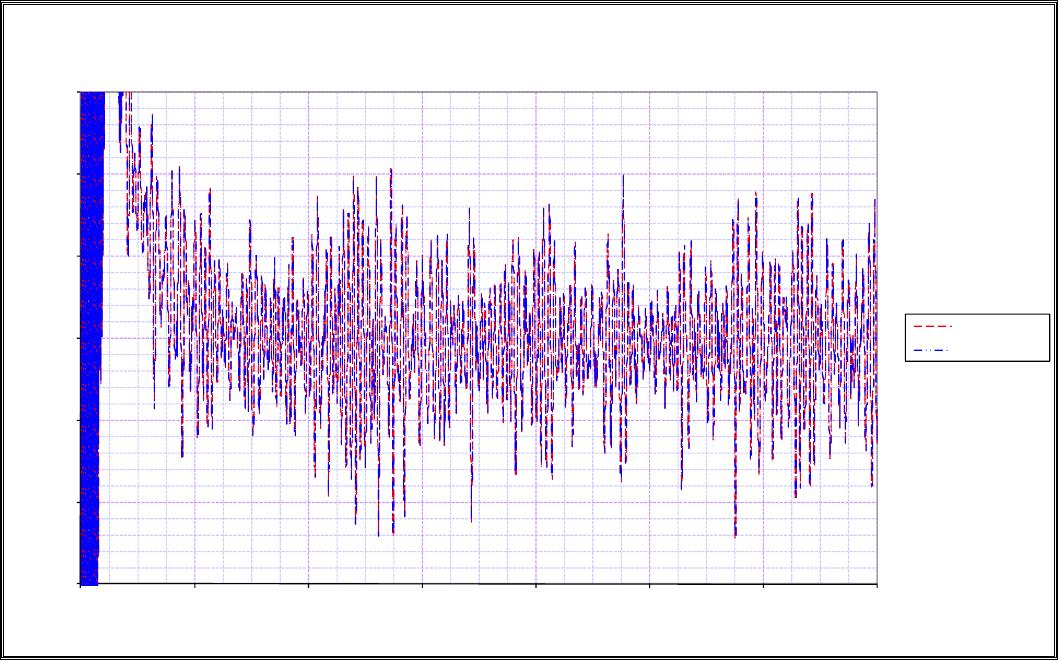Click the empty area below the x-axis
This screenshot has height=660, width=1058.
tap(480, 620)
